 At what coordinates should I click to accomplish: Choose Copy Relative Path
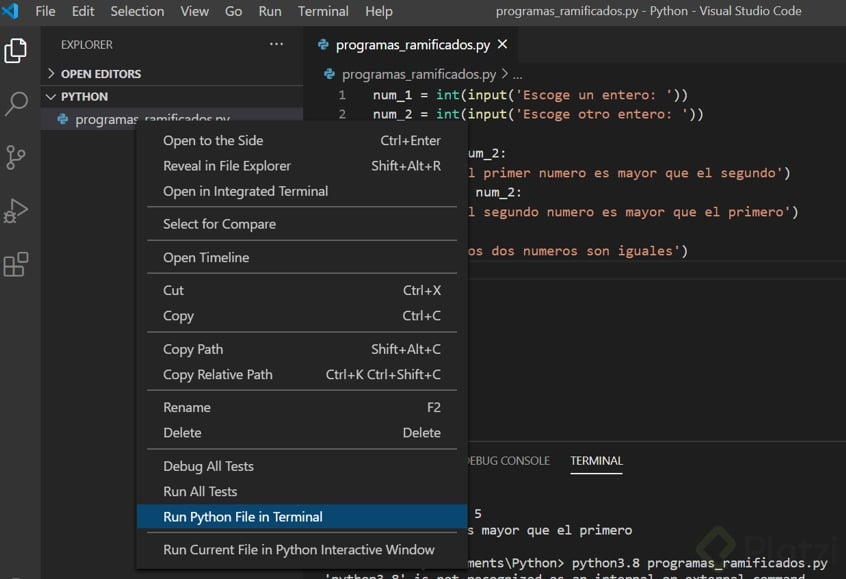point(302,375)
